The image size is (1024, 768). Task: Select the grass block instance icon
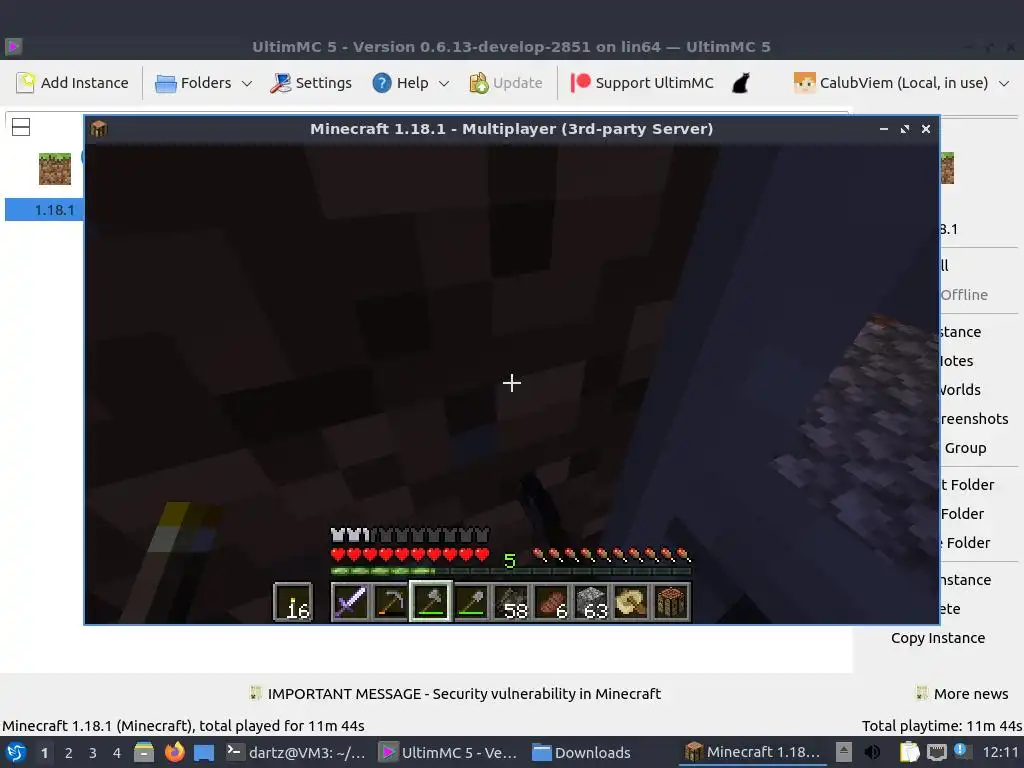coord(55,169)
